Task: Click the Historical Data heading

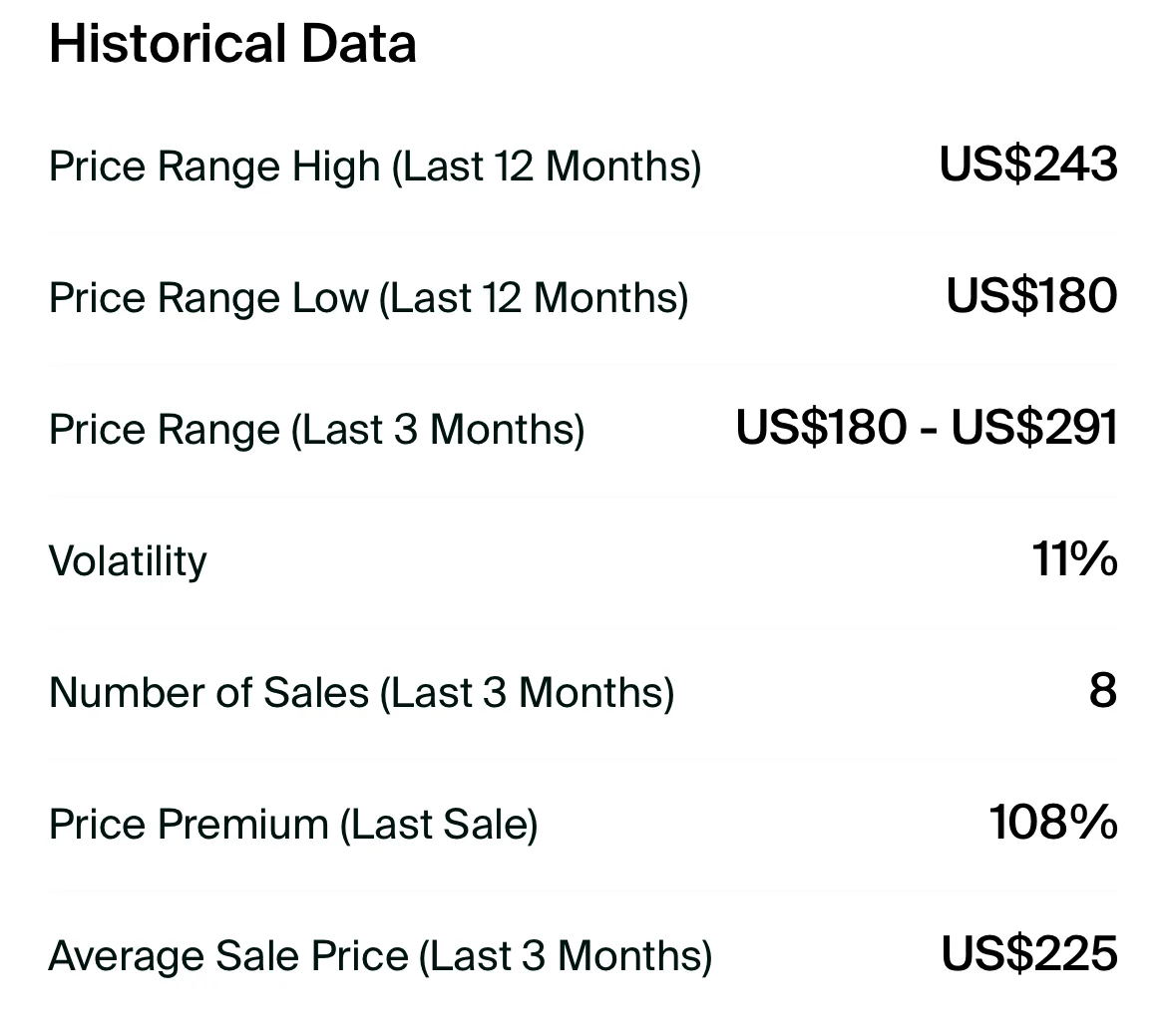Action: point(232,45)
